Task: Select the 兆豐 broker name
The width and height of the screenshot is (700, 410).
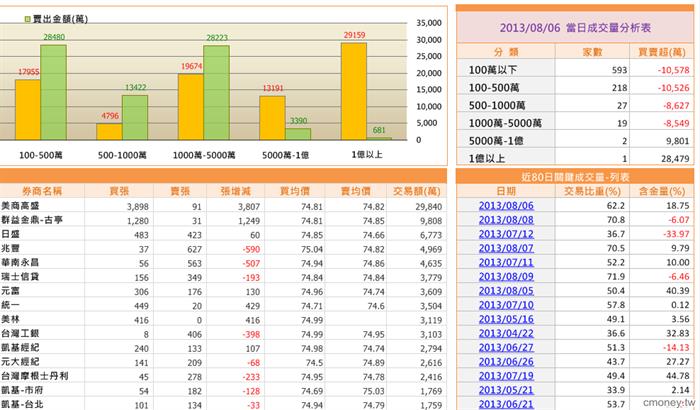Action: [x=10, y=248]
